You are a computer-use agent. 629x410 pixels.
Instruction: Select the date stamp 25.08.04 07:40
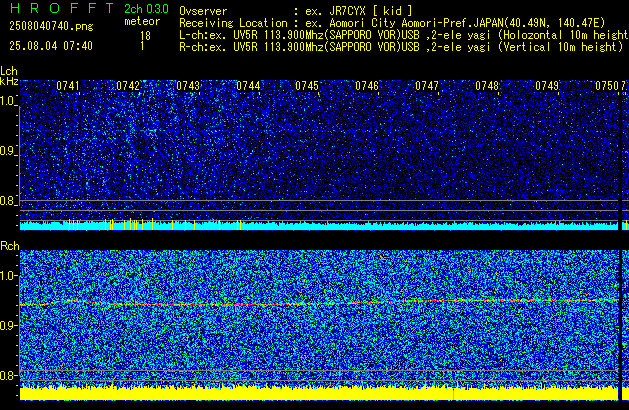pyautogui.click(x=51, y=46)
